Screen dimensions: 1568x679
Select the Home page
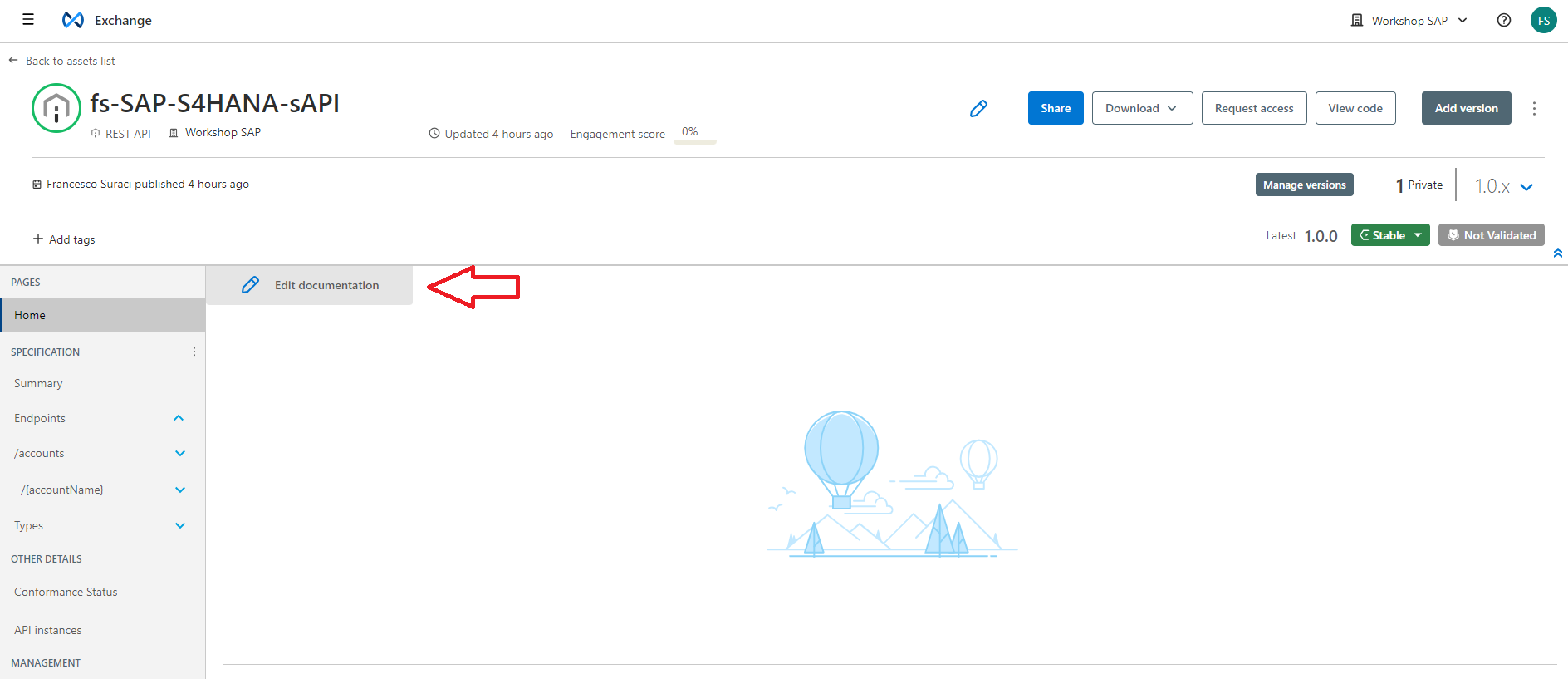[x=103, y=315]
